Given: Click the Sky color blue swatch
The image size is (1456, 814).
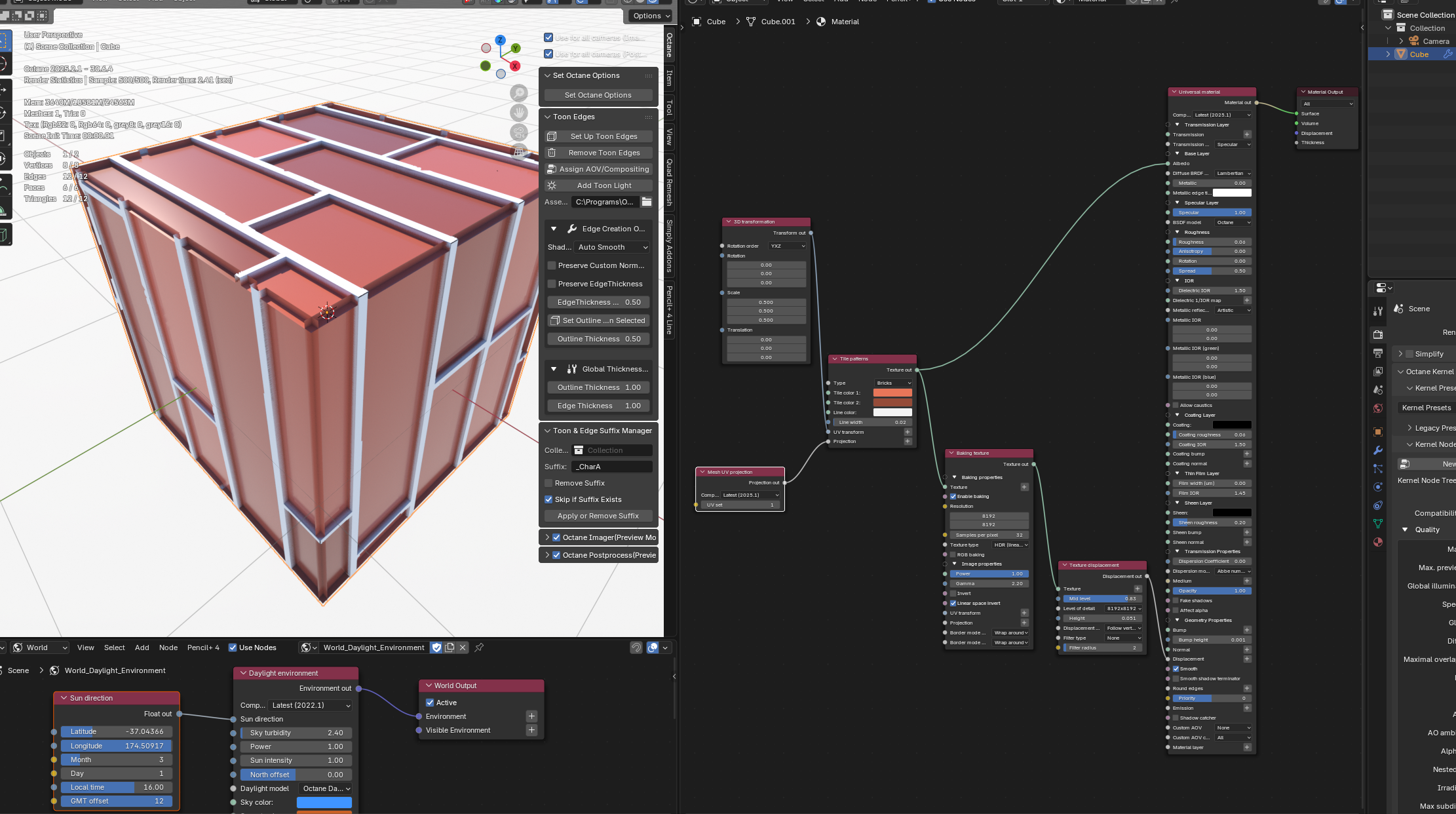Looking at the screenshot, I should click(324, 802).
